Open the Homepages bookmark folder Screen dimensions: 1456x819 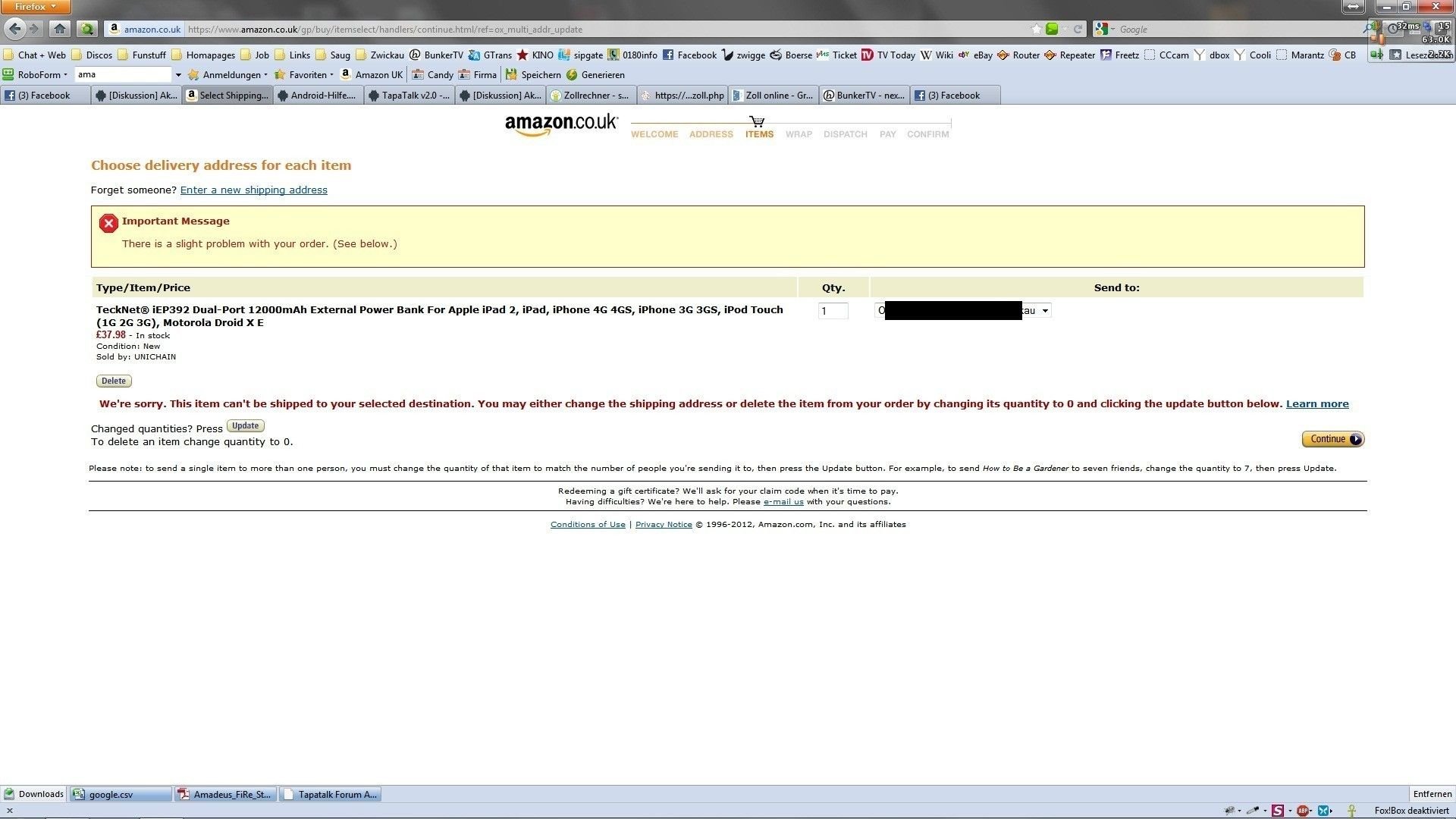tap(203, 55)
